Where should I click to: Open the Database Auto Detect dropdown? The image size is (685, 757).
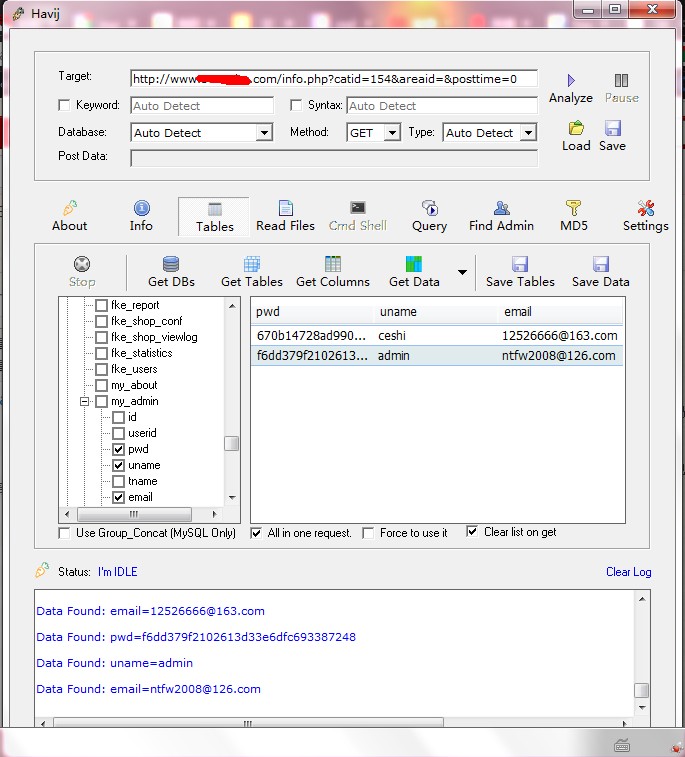coord(264,132)
